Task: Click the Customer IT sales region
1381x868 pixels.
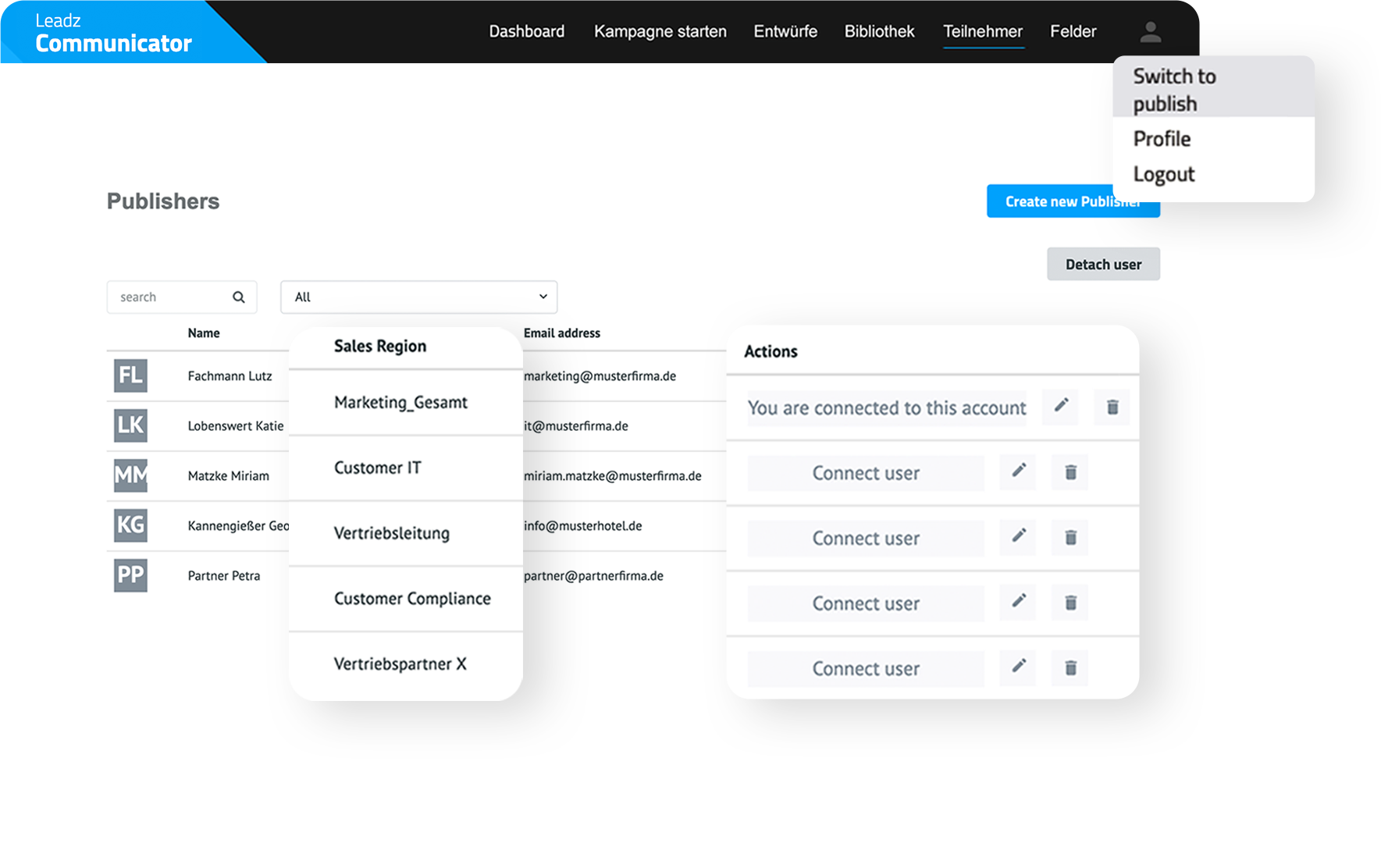Action: point(378,468)
